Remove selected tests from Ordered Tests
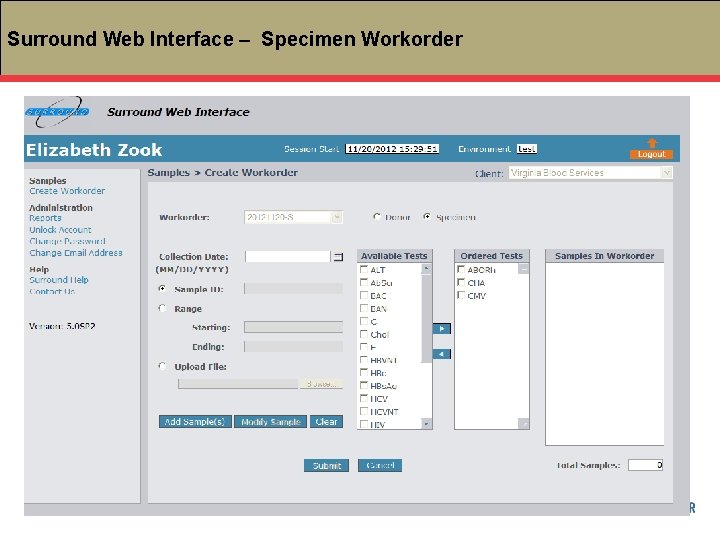The height and width of the screenshot is (540, 720). [x=442, y=354]
